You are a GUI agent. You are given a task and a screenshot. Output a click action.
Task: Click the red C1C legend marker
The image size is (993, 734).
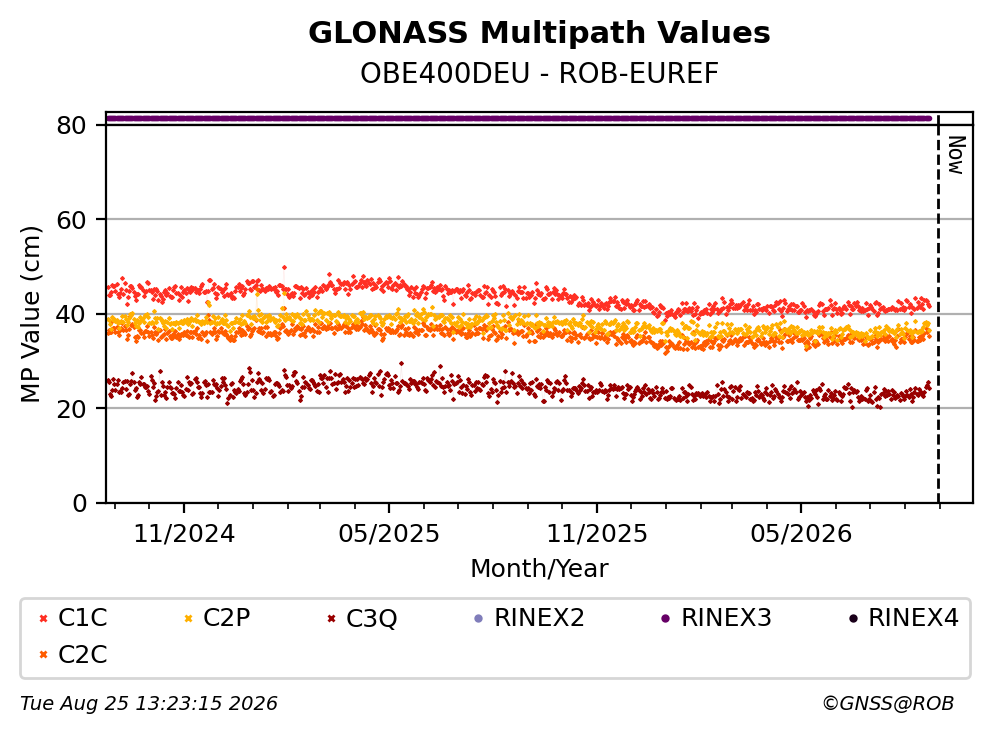[43, 618]
